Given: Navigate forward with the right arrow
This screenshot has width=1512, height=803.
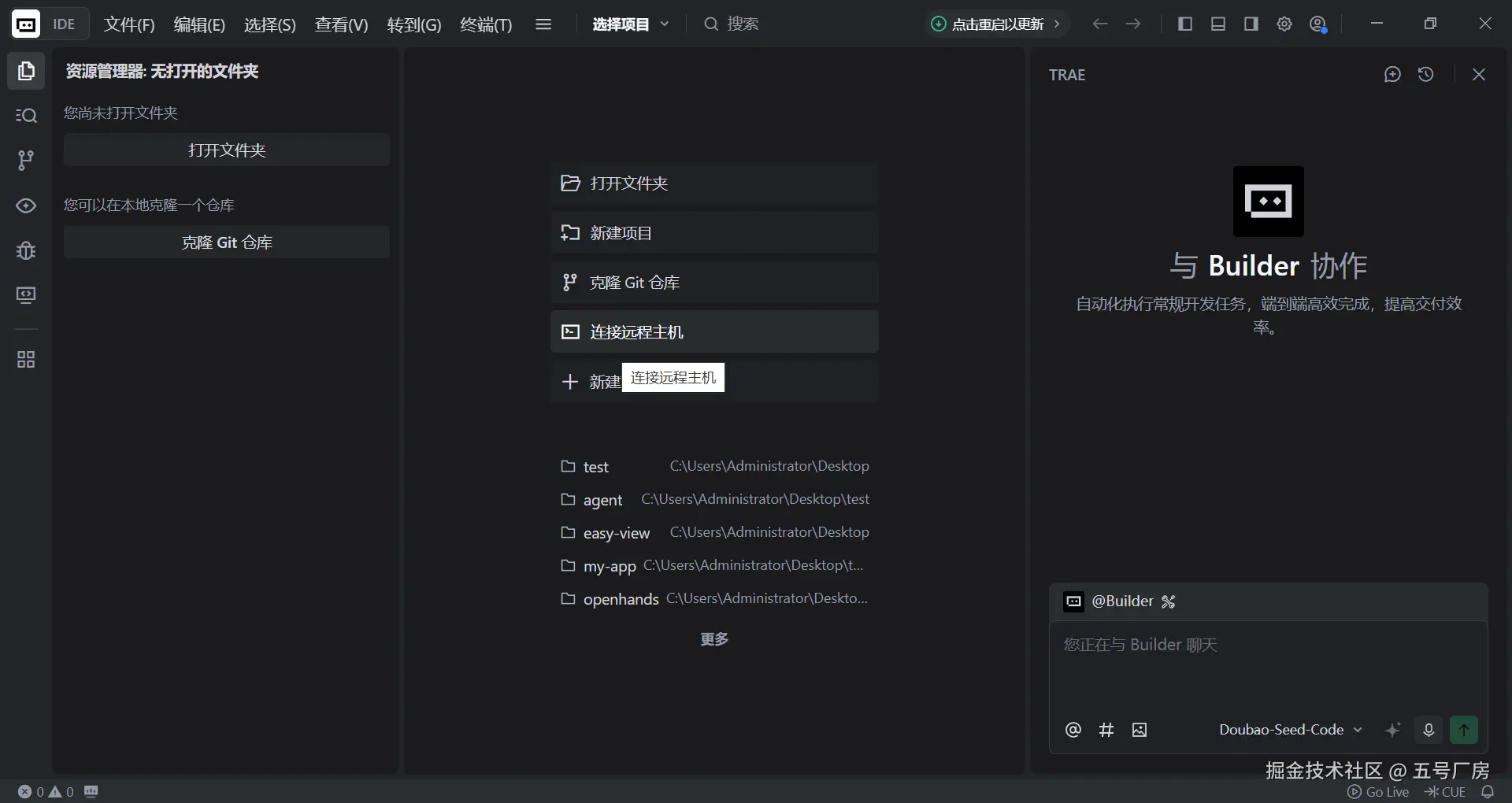Looking at the screenshot, I should click(x=1133, y=24).
